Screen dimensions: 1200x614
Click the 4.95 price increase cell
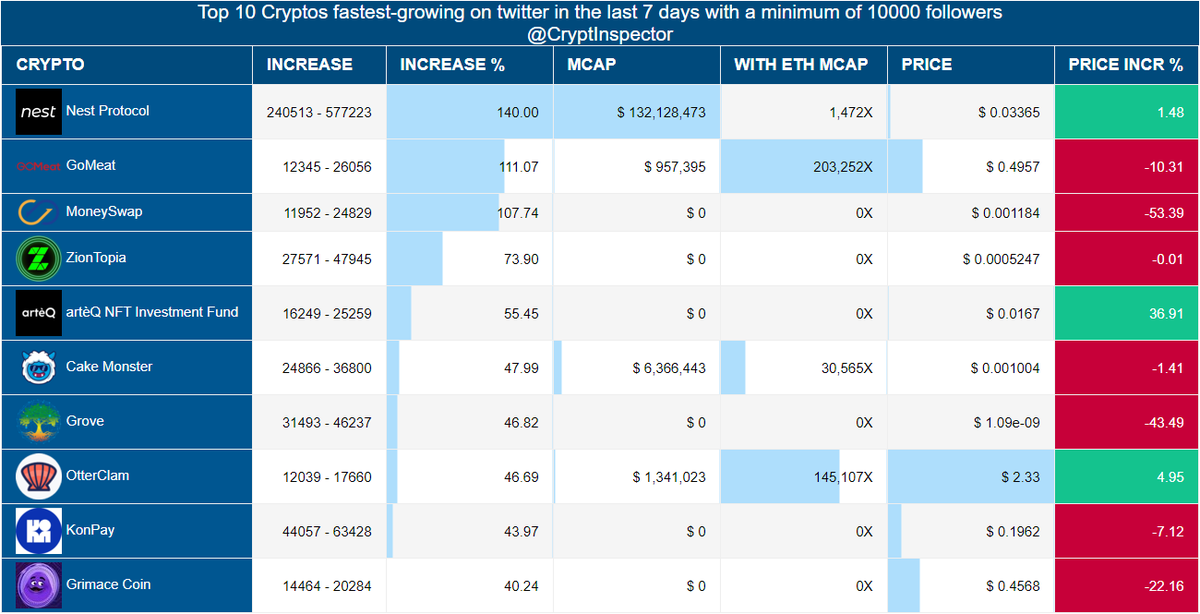click(1127, 477)
